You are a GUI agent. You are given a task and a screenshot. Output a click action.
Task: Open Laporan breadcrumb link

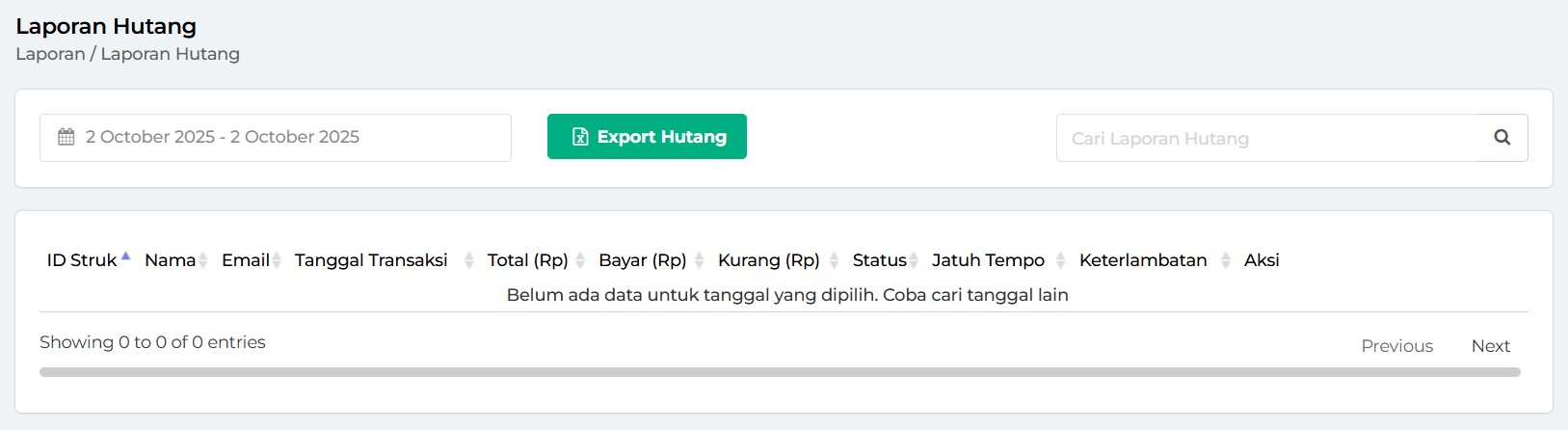point(50,54)
